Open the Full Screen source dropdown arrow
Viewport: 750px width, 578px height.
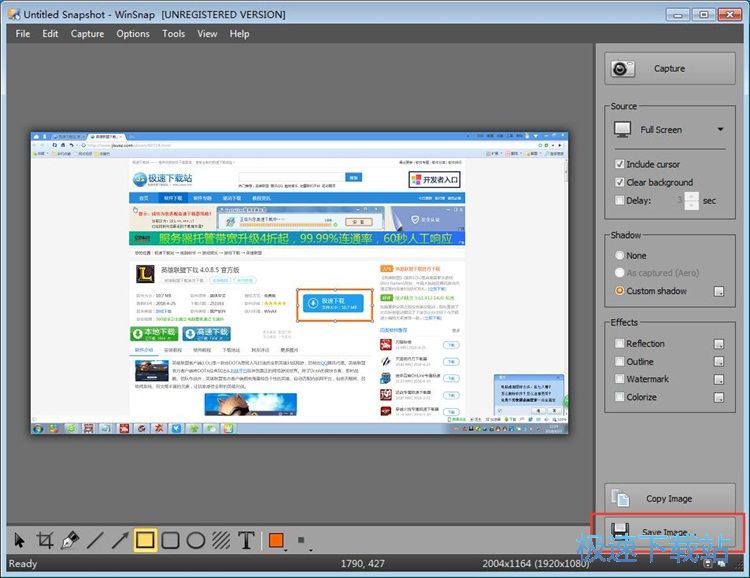click(x=720, y=130)
